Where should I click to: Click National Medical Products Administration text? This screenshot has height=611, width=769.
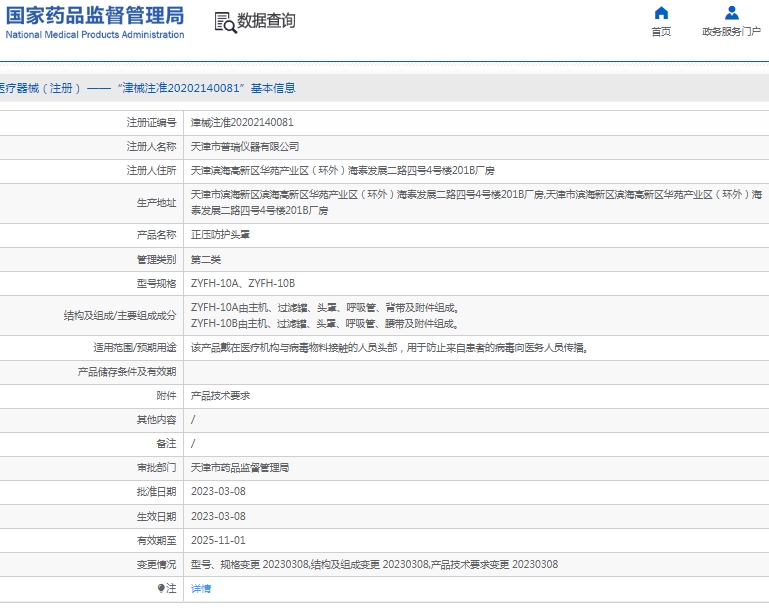tap(95, 35)
